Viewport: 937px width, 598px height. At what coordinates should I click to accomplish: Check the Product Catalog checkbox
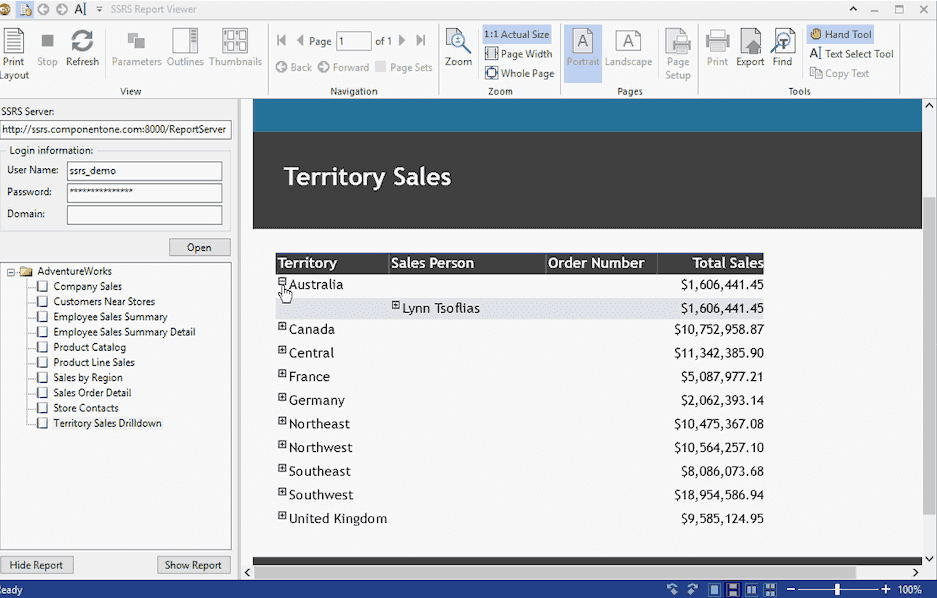[x=42, y=347]
